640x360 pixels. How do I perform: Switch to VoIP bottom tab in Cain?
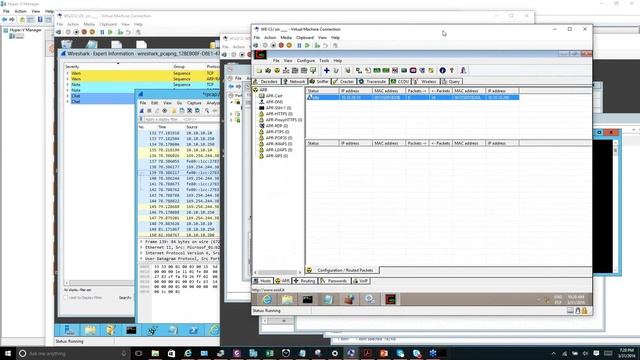pos(361,281)
